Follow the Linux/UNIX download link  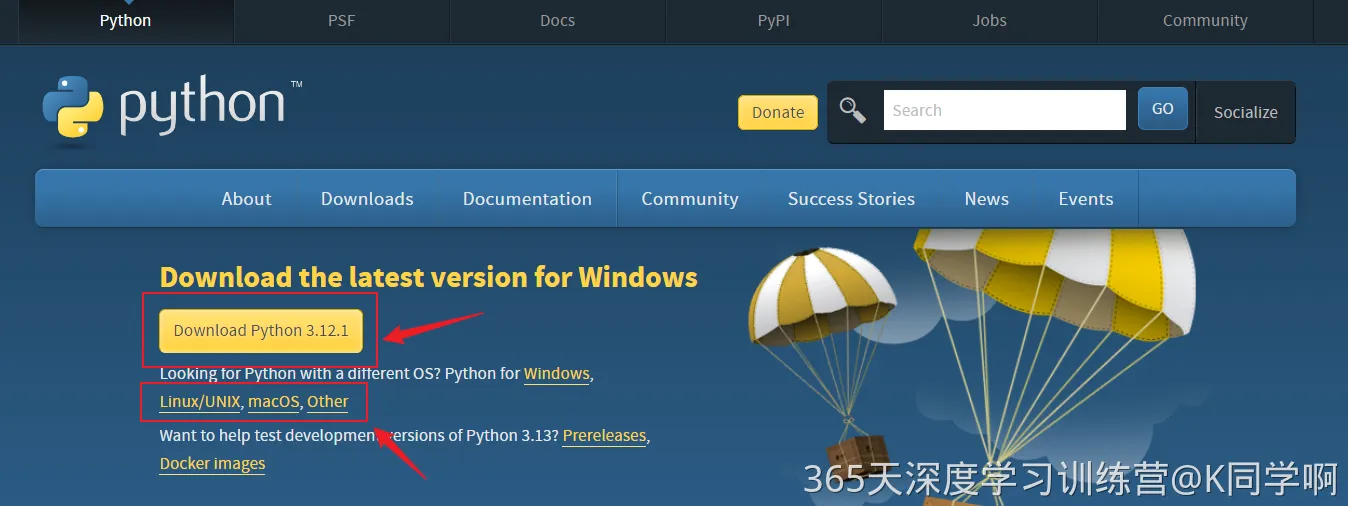click(200, 402)
